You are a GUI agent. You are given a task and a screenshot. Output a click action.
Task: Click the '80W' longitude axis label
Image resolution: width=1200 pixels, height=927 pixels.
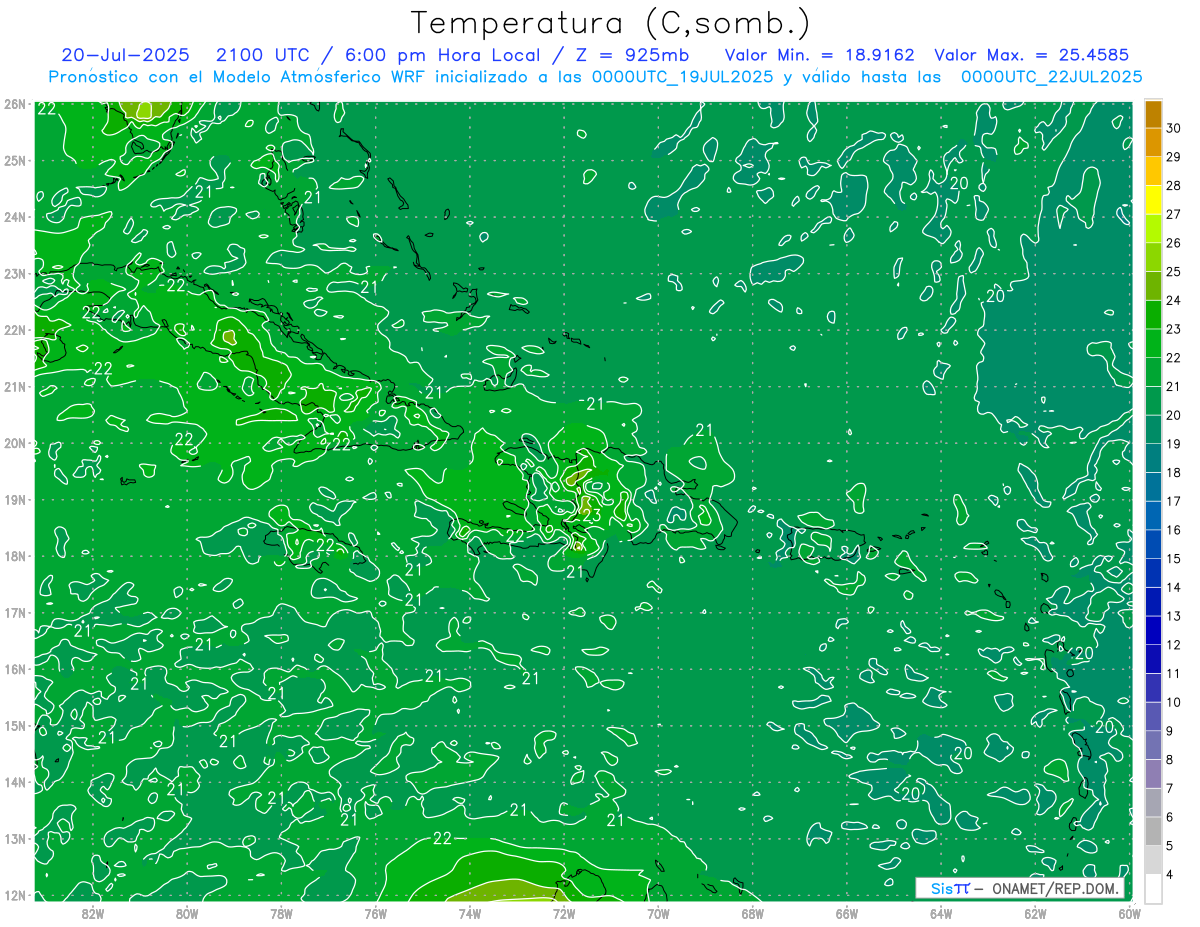click(186, 913)
